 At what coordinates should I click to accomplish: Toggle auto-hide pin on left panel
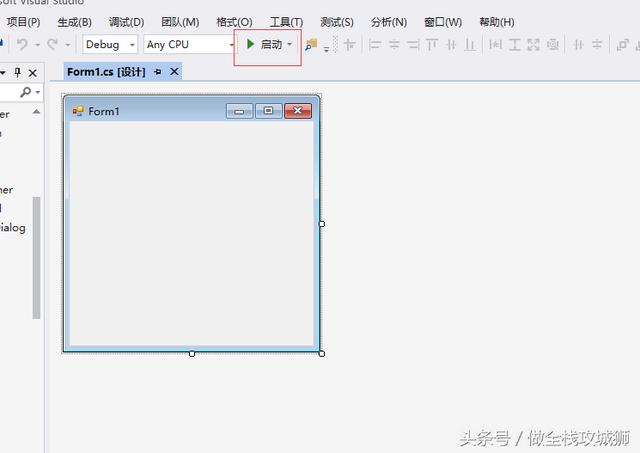pos(18,73)
